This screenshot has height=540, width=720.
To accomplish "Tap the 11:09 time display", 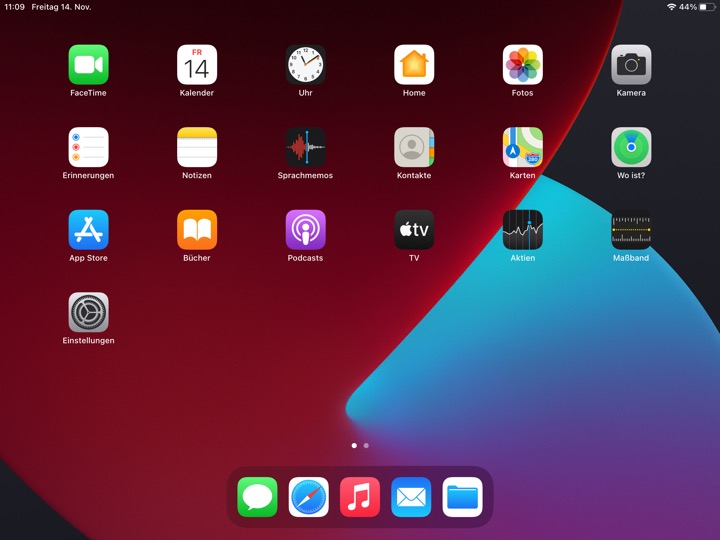I will point(14,7).
